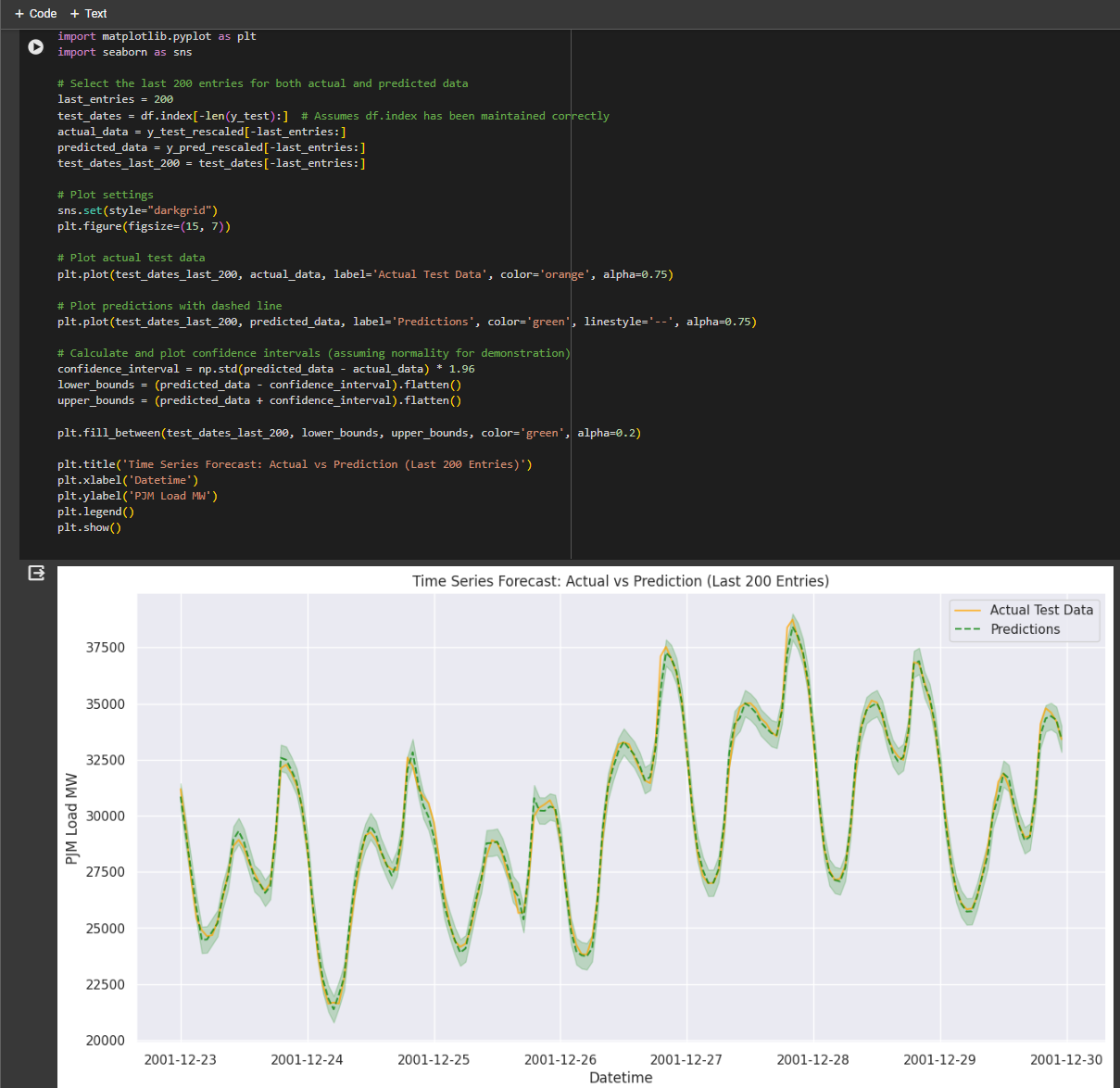This screenshot has height=1088, width=1120.
Task: Click the 'import matplotlib.pyplot as plt' line
Action: tap(157, 36)
